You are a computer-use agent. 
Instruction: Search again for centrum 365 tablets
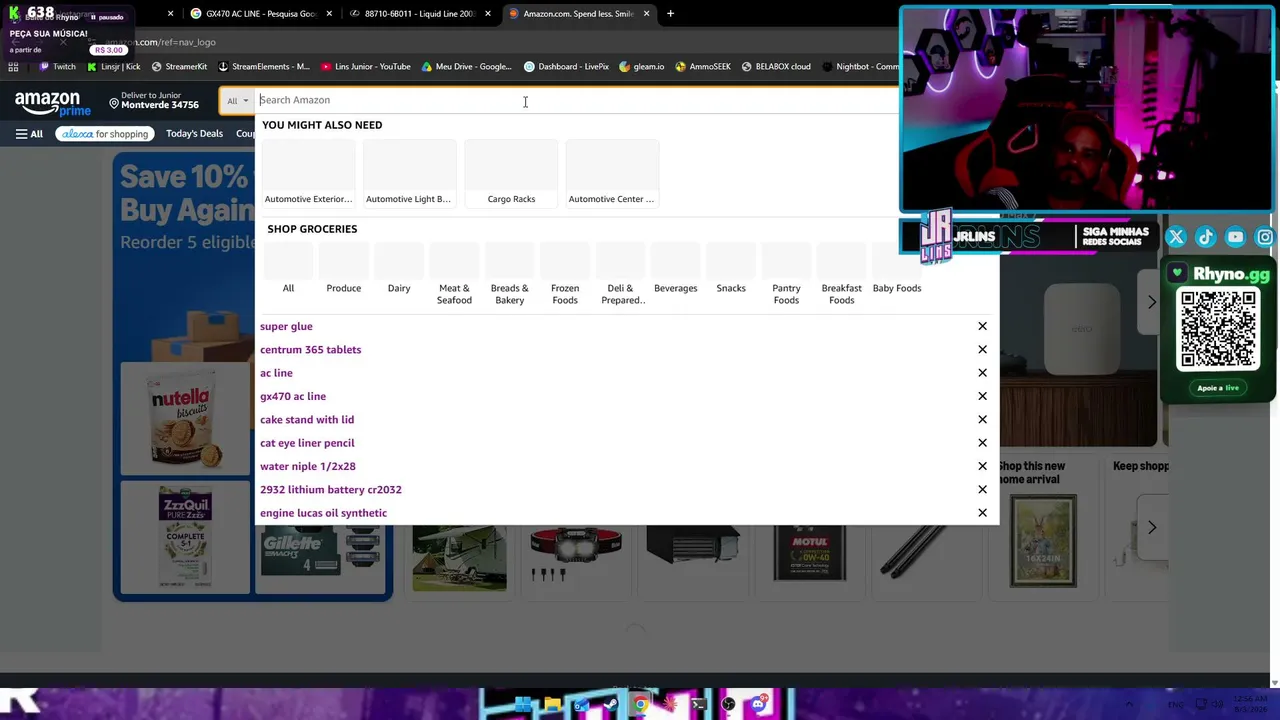click(310, 350)
